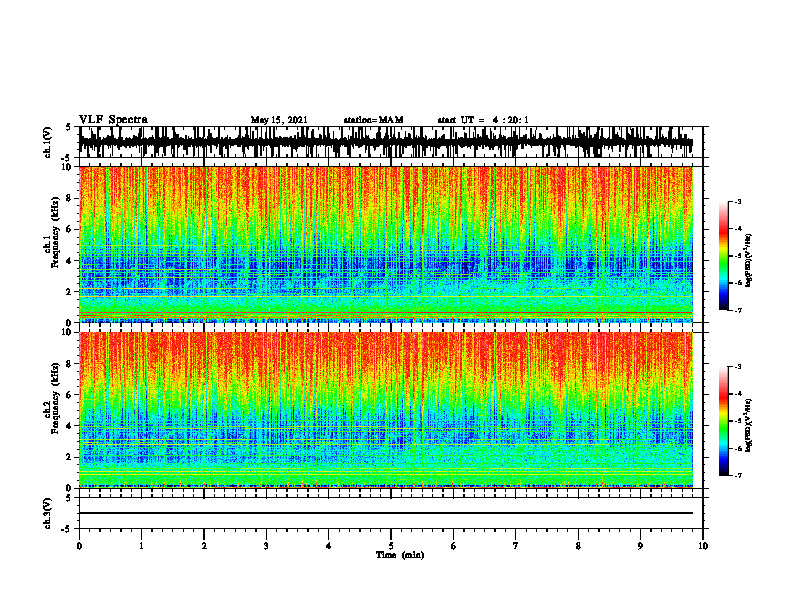The image size is (792, 612).
Task: Click the log(PSD) label beside ch.2 color bar
Action: pos(748,425)
